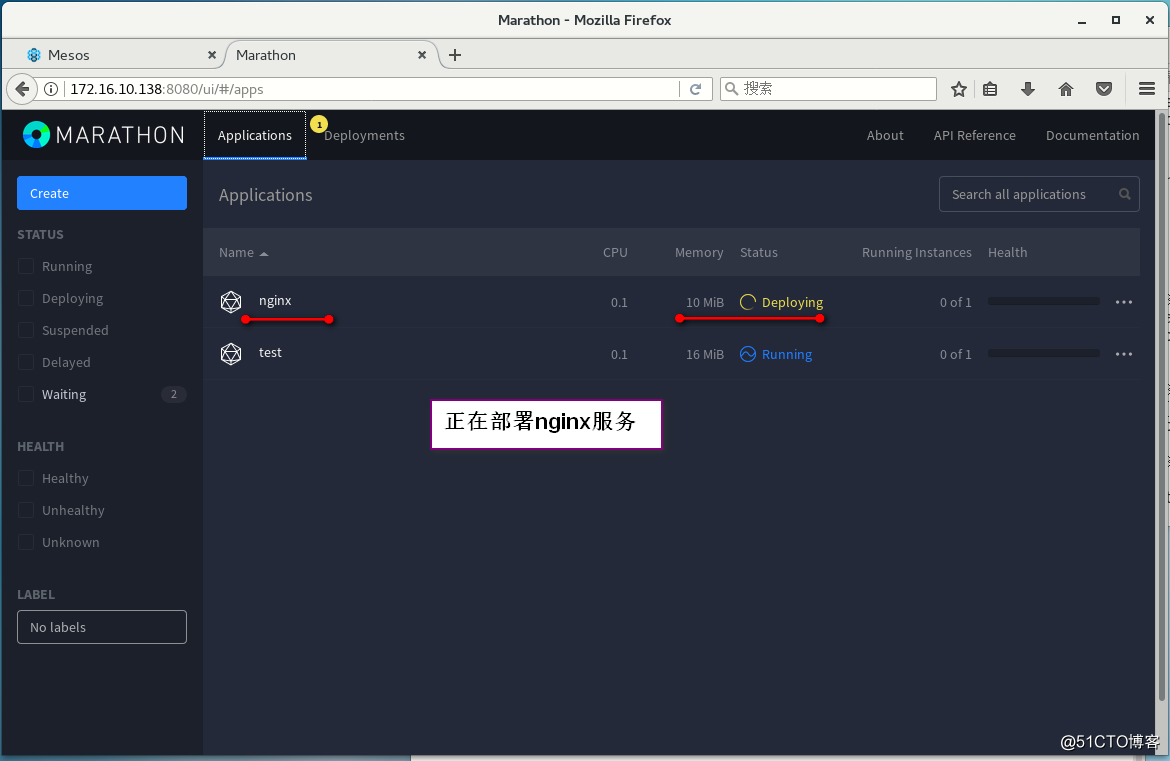Sort applications by Name column
1170x761 pixels.
(x=243, y=253)
